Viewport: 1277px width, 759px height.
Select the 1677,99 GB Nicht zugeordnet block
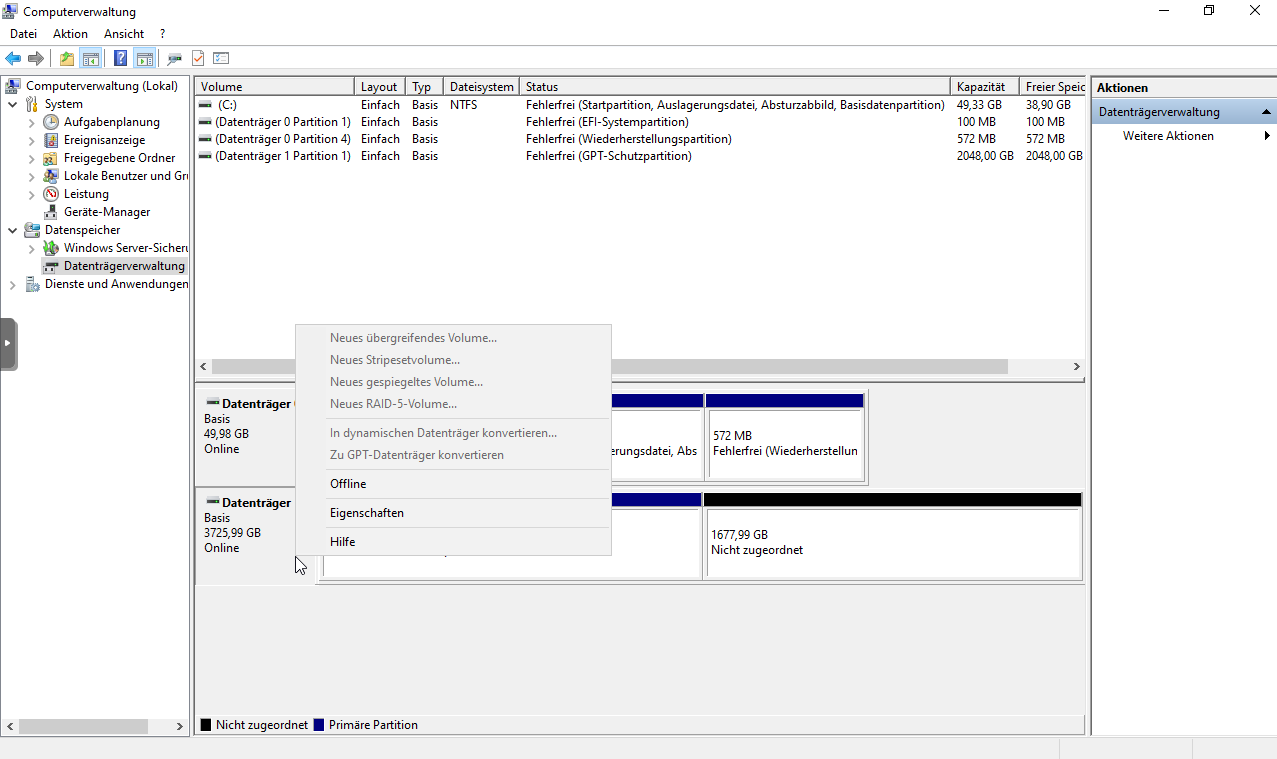[x=893, y=535]
